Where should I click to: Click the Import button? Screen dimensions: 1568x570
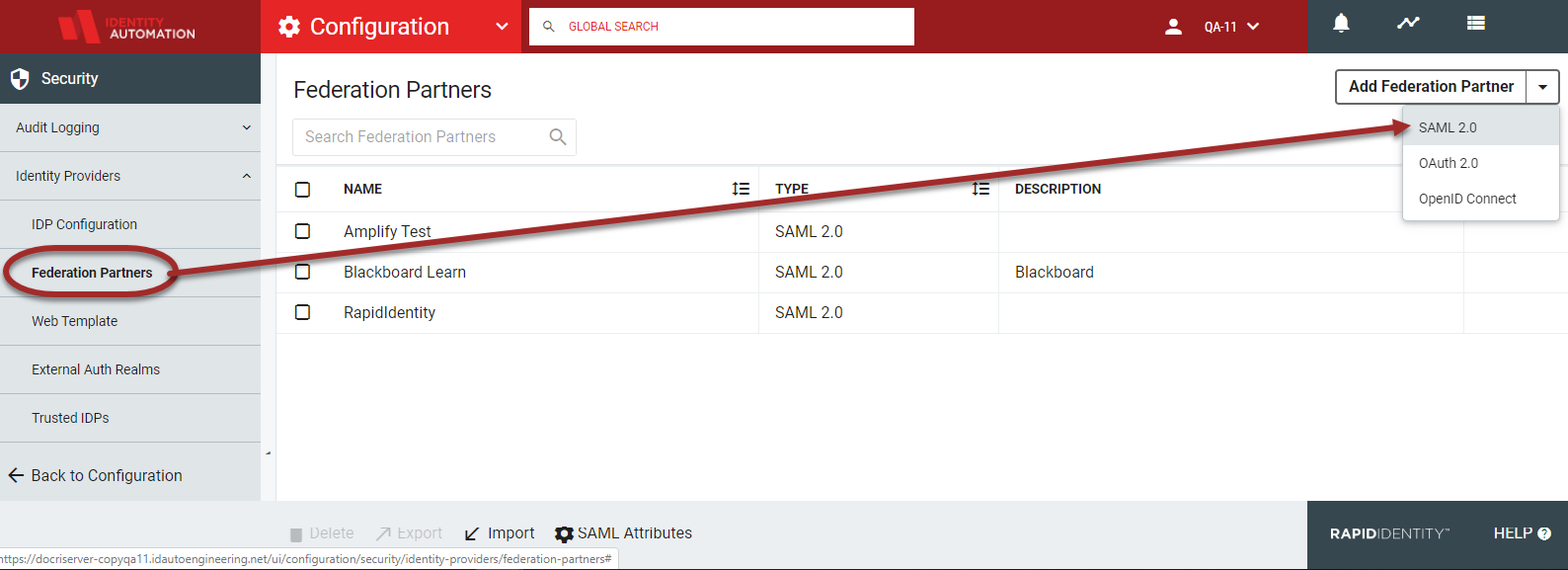[500, 533]
